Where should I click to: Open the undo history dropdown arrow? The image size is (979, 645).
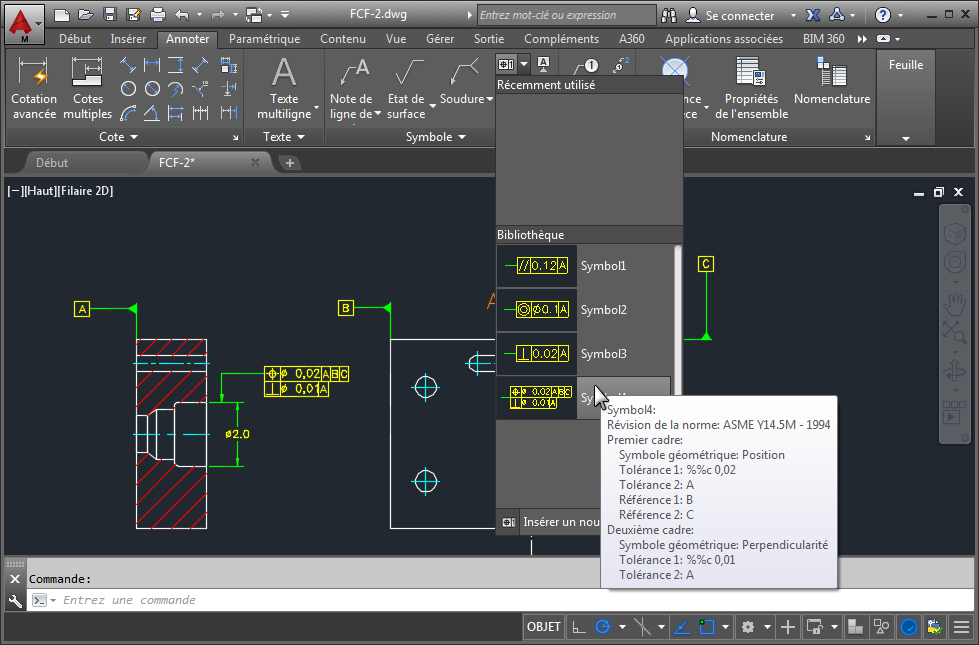point(200,14)
